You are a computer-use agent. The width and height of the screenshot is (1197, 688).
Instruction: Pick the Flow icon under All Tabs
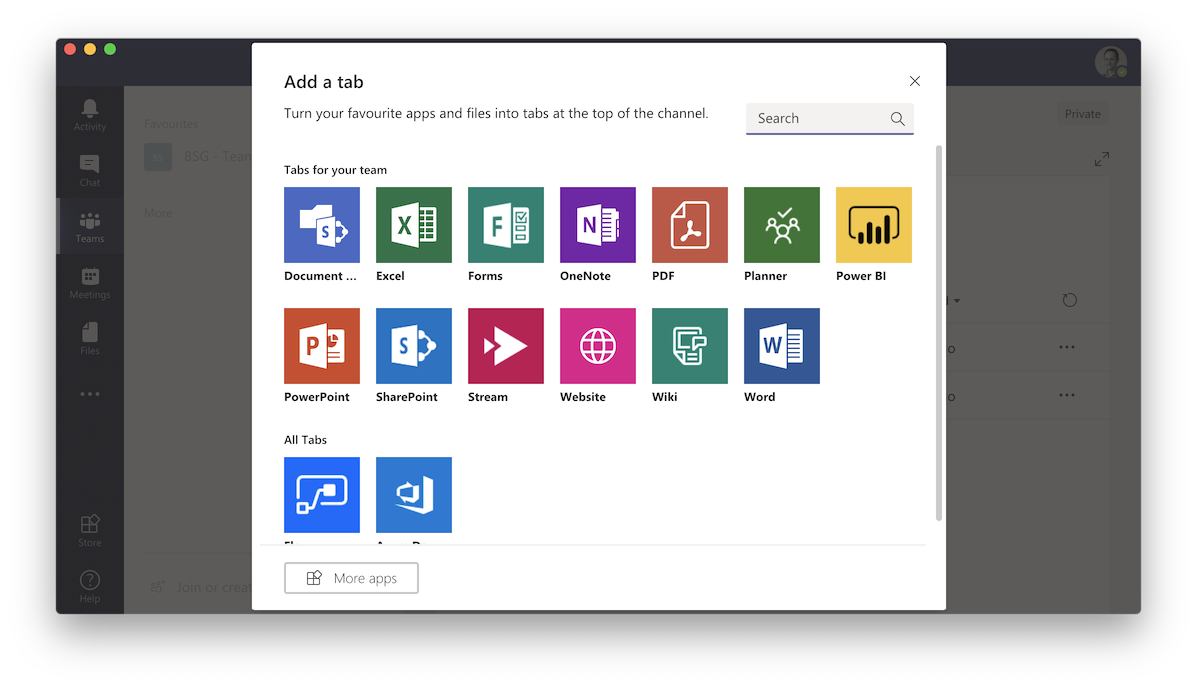click(321, 495)
